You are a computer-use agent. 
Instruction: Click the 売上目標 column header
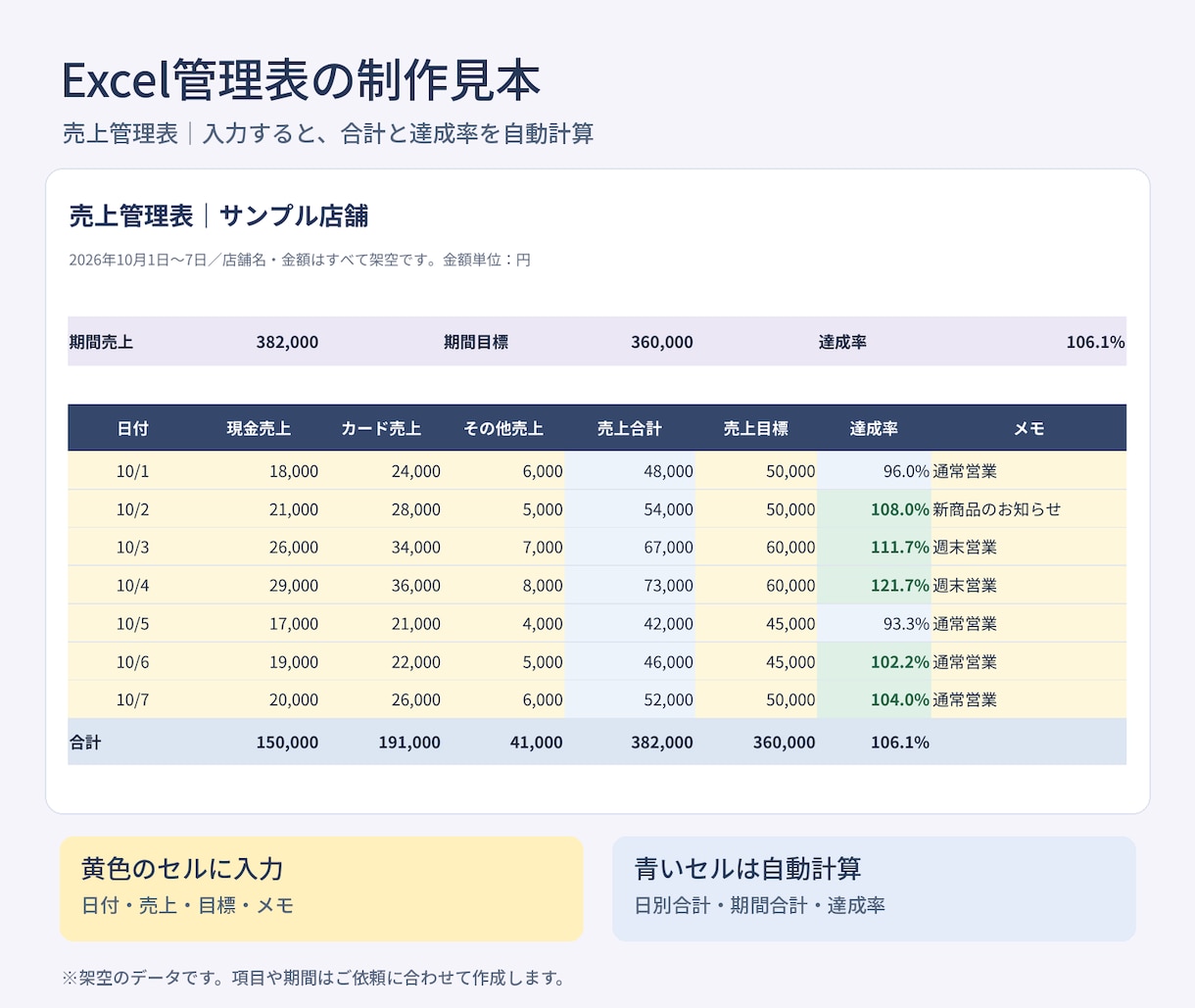pos(756,428)
